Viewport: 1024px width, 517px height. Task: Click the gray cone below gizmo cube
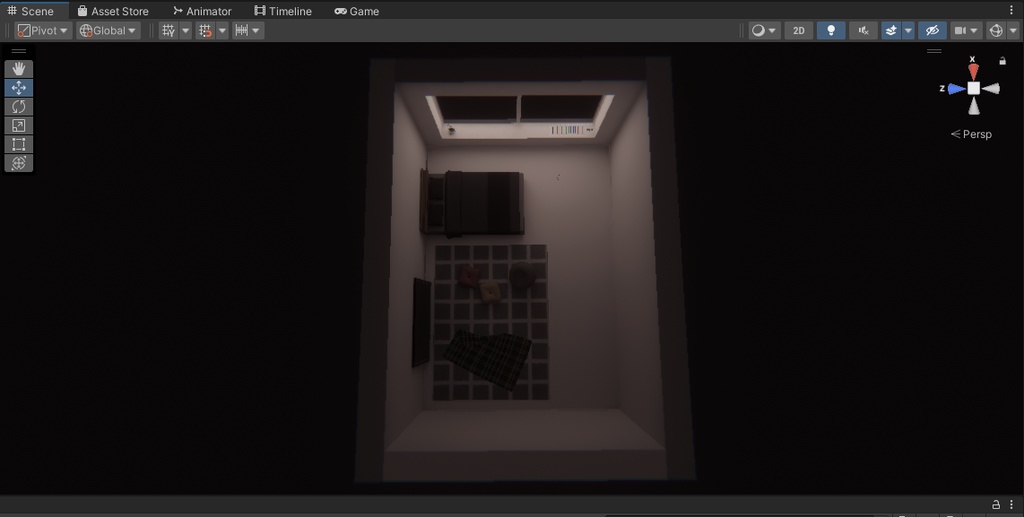tap(974, 106)
